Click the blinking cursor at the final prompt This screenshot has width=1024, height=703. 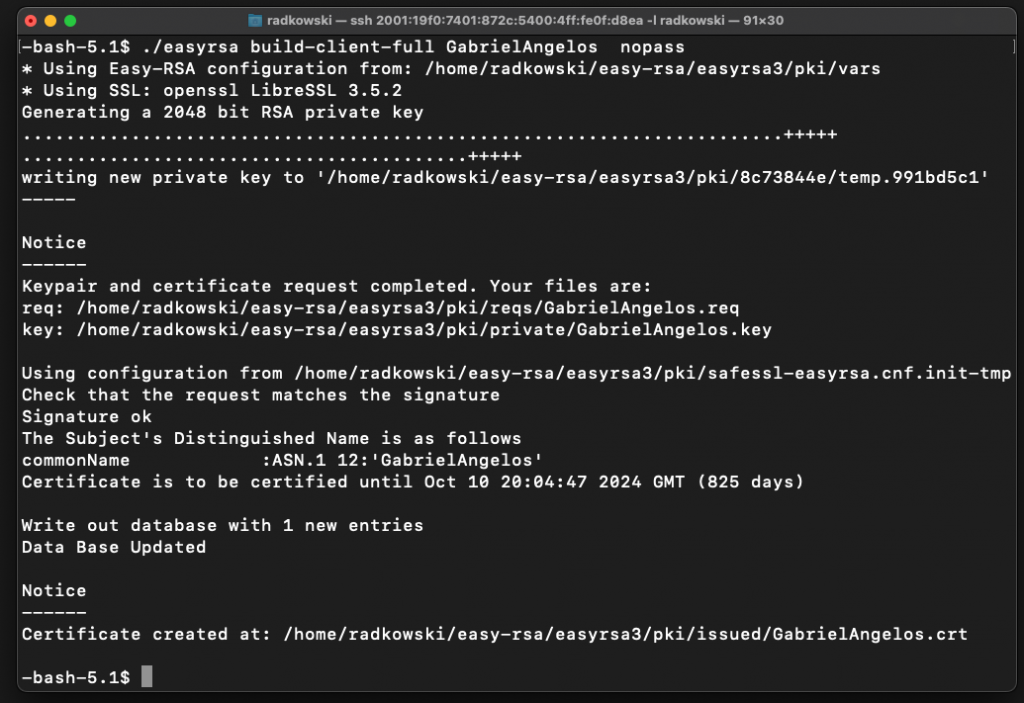point(147,676)
